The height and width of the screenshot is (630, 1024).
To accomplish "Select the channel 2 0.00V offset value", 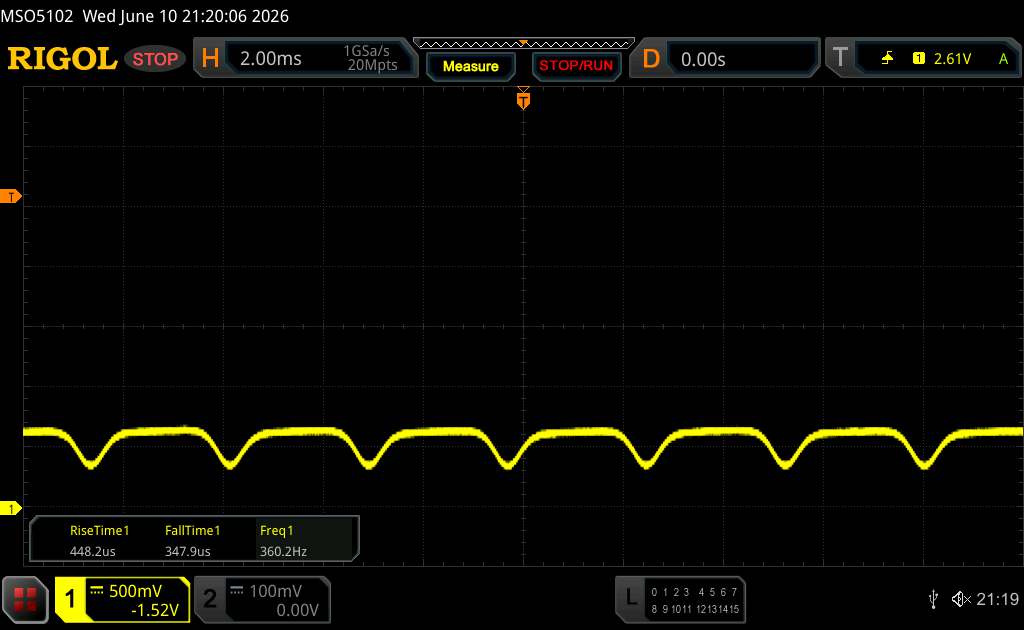I will [297, 610].
